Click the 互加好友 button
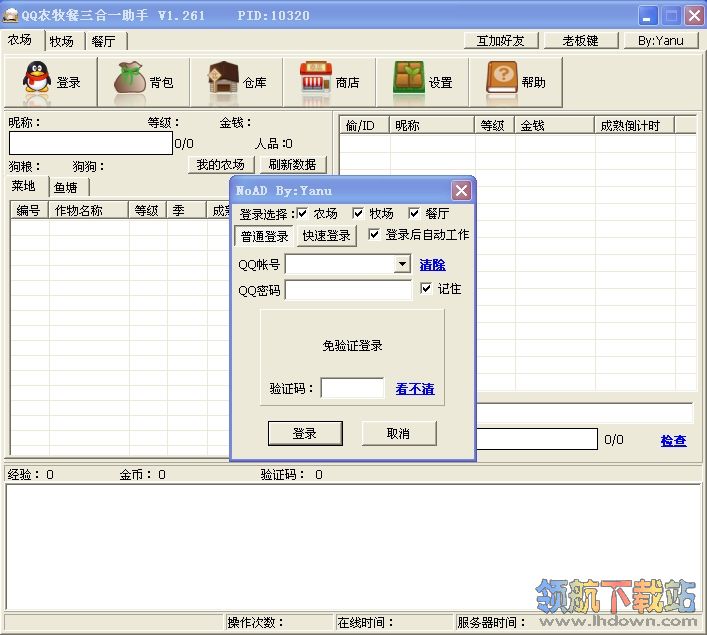 [x=501, y=41]
